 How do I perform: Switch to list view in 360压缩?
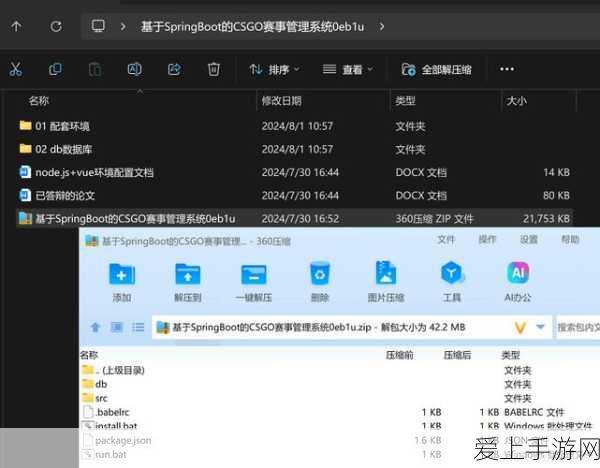(x=138, y=327)
